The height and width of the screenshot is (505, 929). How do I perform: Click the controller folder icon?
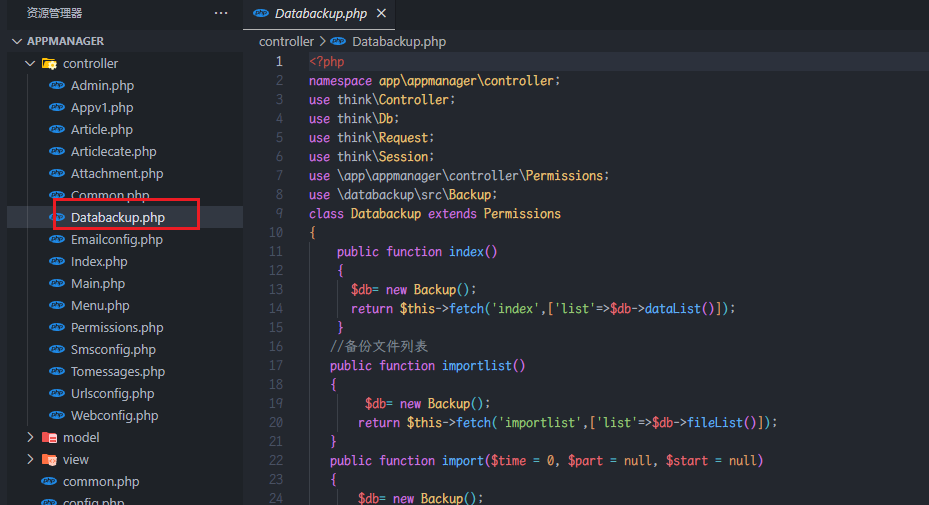49,63
